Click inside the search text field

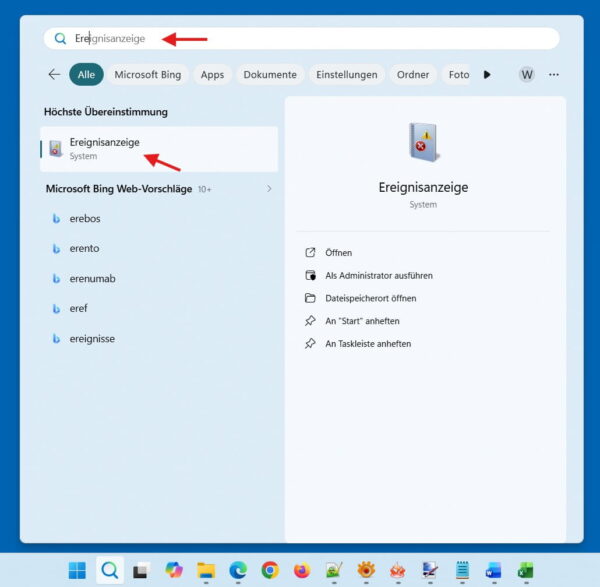pos(302,39)
